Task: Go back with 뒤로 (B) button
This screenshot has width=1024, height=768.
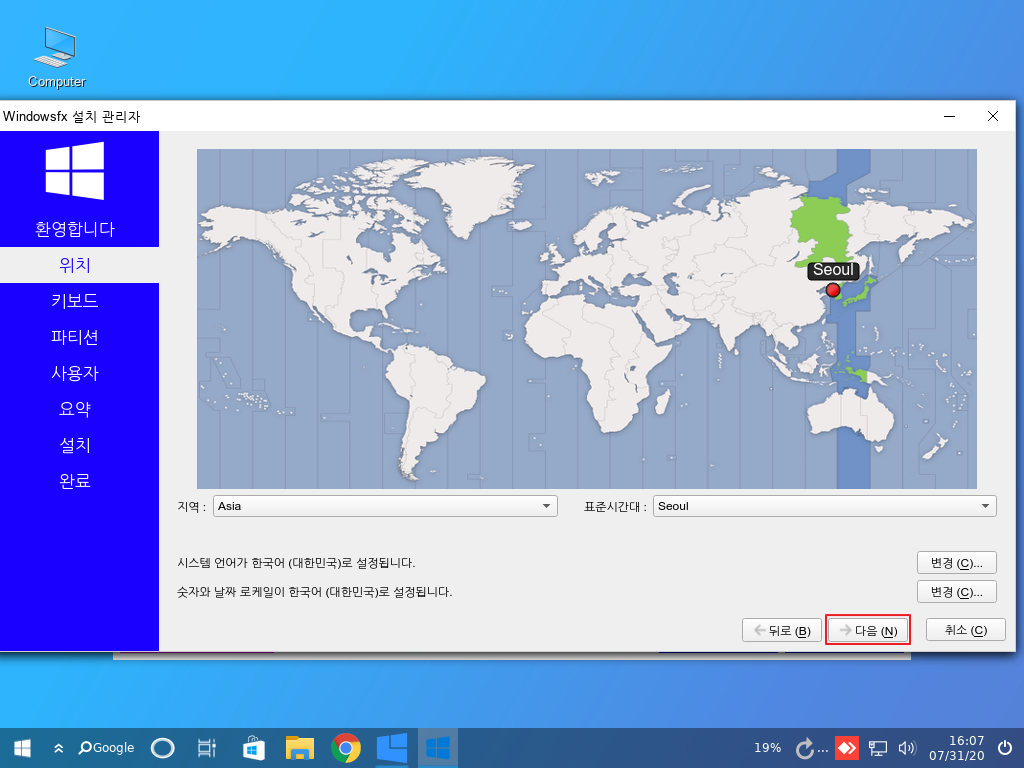Action: (782, 630)
